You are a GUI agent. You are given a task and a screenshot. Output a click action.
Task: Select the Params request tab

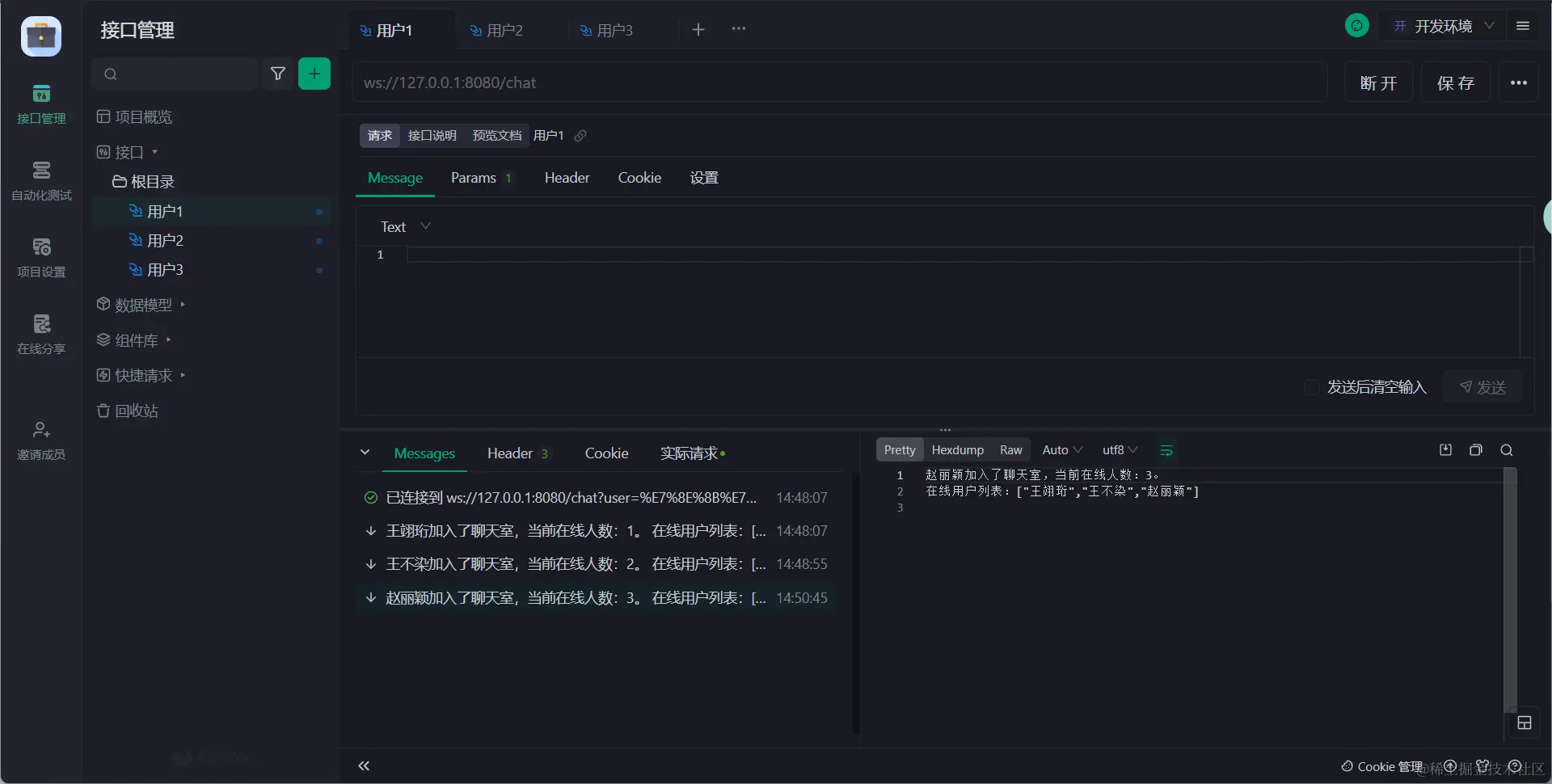(x=481, y=178)
